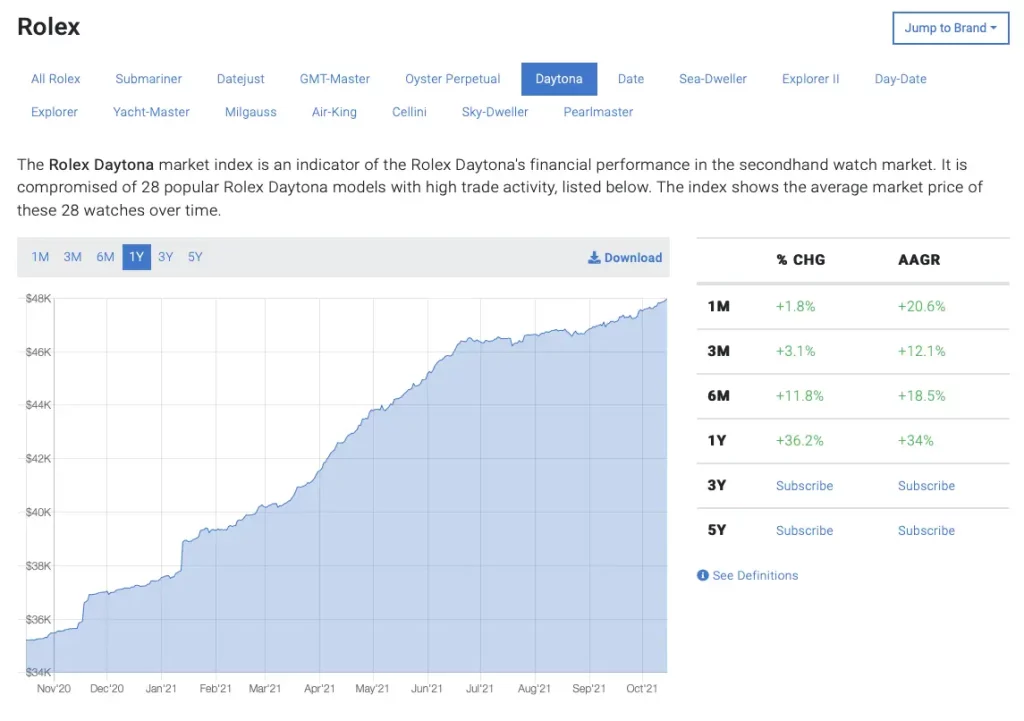
Task: Open the Jump to Brand dropdown
Action: coord(950,28)
